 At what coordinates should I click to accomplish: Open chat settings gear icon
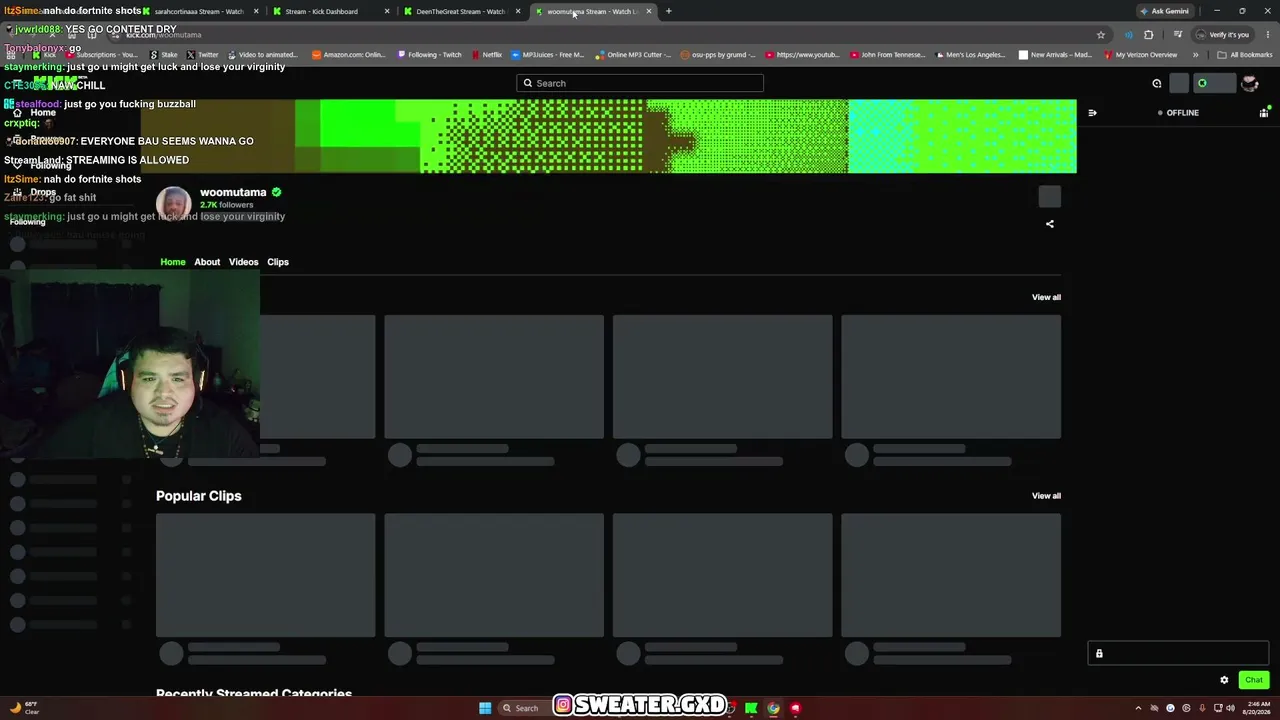(x=1224, y=680)
